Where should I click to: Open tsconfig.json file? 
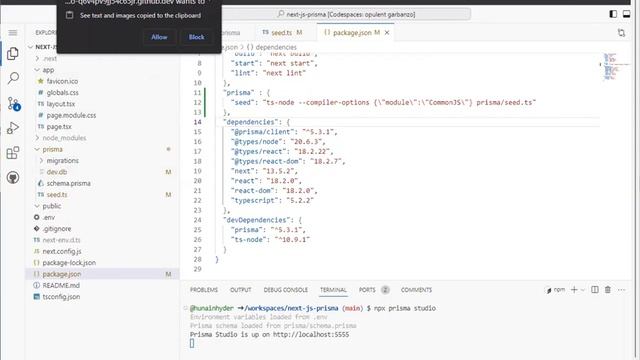(61, 297)
